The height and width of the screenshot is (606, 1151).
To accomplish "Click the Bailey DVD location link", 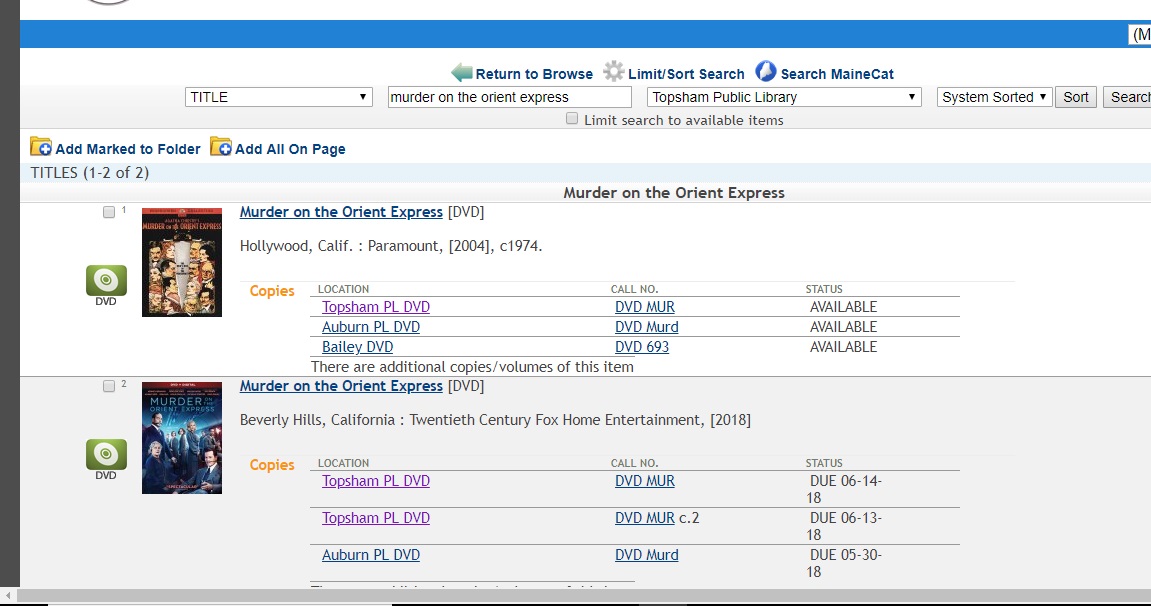I will click(357, 347).
